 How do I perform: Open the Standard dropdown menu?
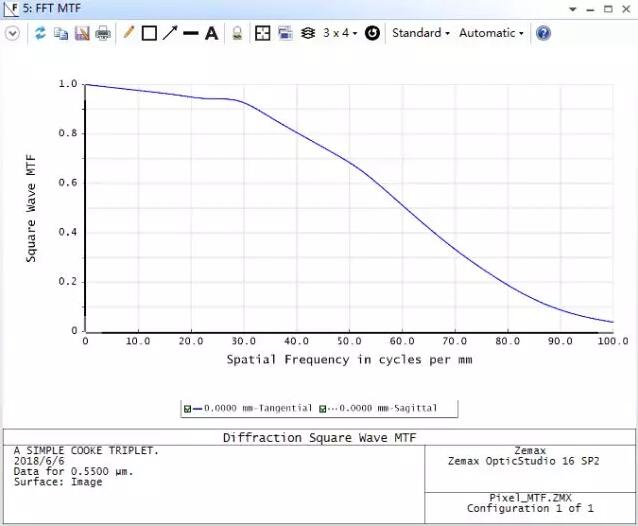pyautogui.click(x=420, y=33)
